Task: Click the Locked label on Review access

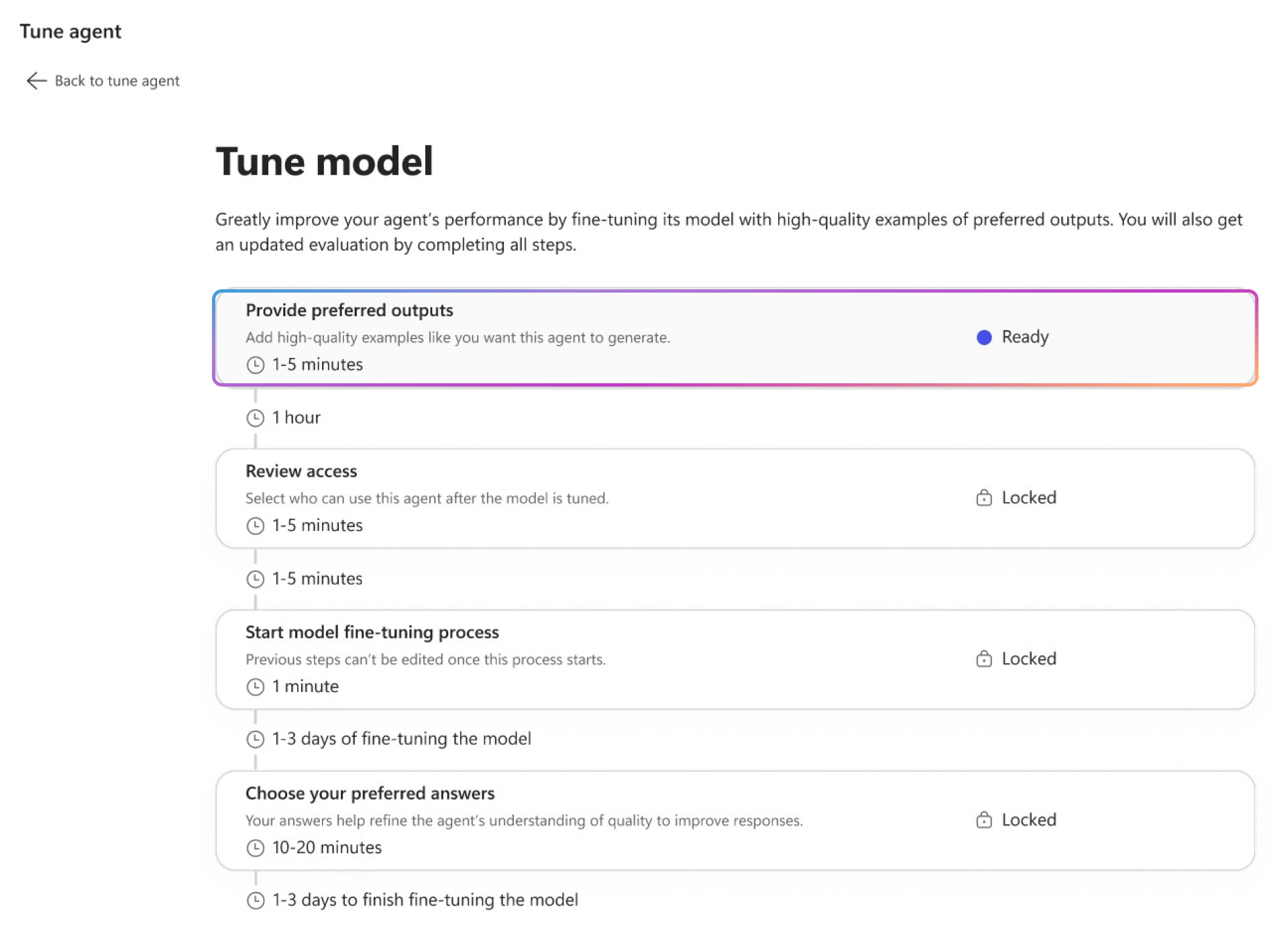Action: click(1028, 498)
